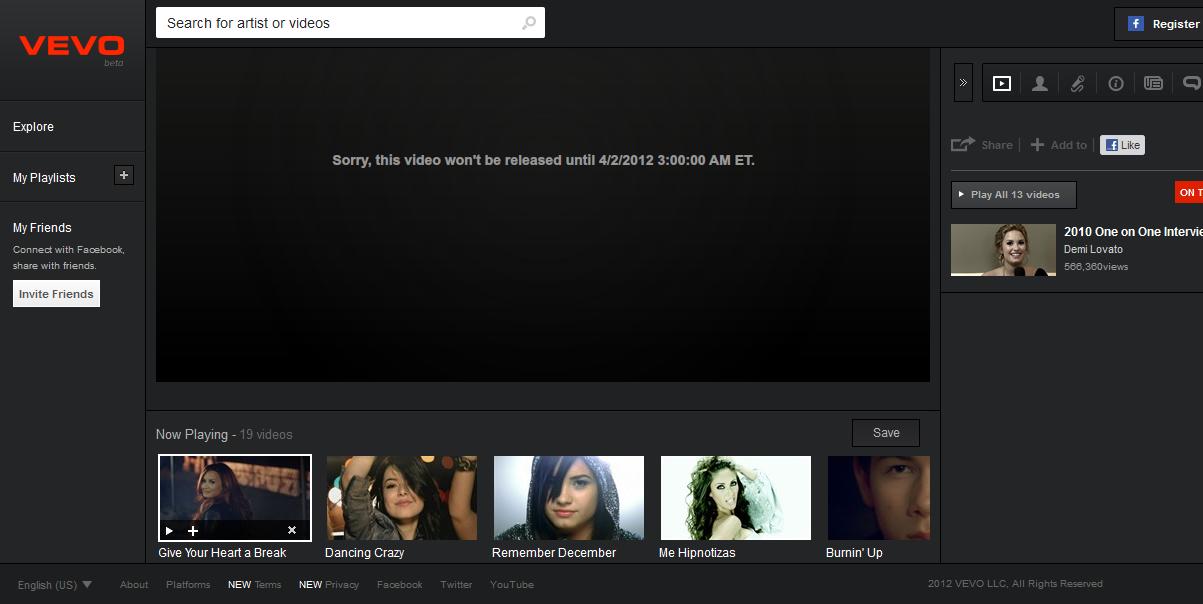1203x604 pixels.
Task: Open the About footer link
Action: coord(134,585)
